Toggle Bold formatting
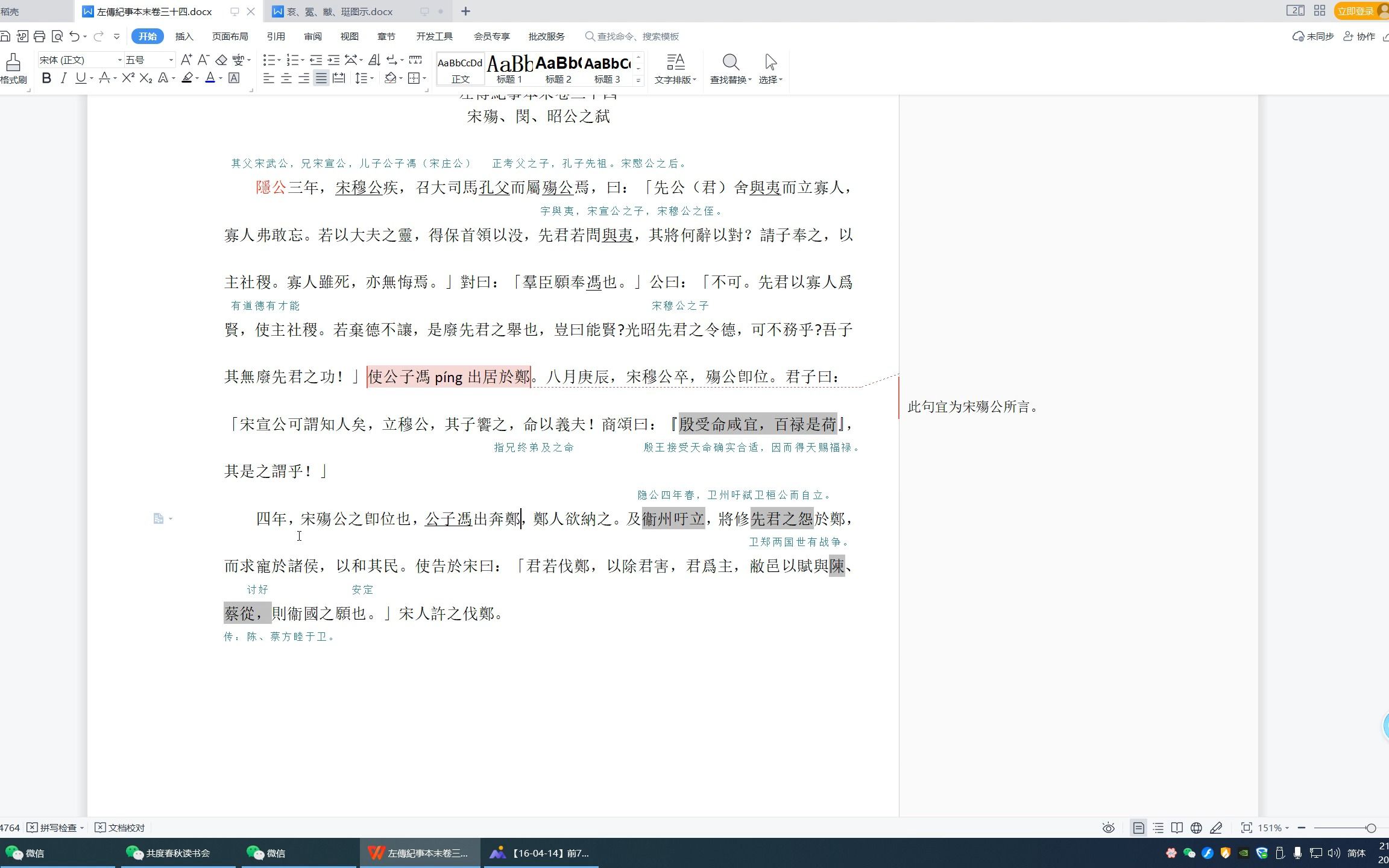The width and height of the screenshot is (1389, 868). point(46,78)
